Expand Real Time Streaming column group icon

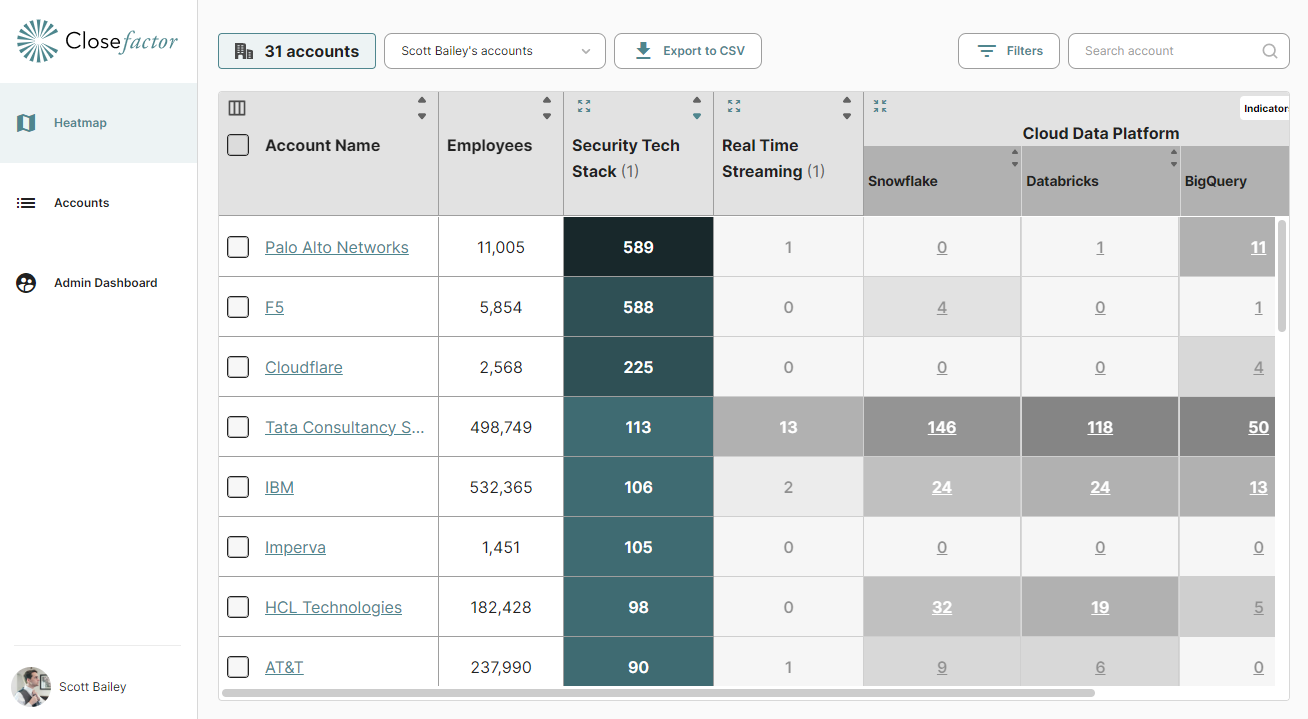click(x=734, y=105)
